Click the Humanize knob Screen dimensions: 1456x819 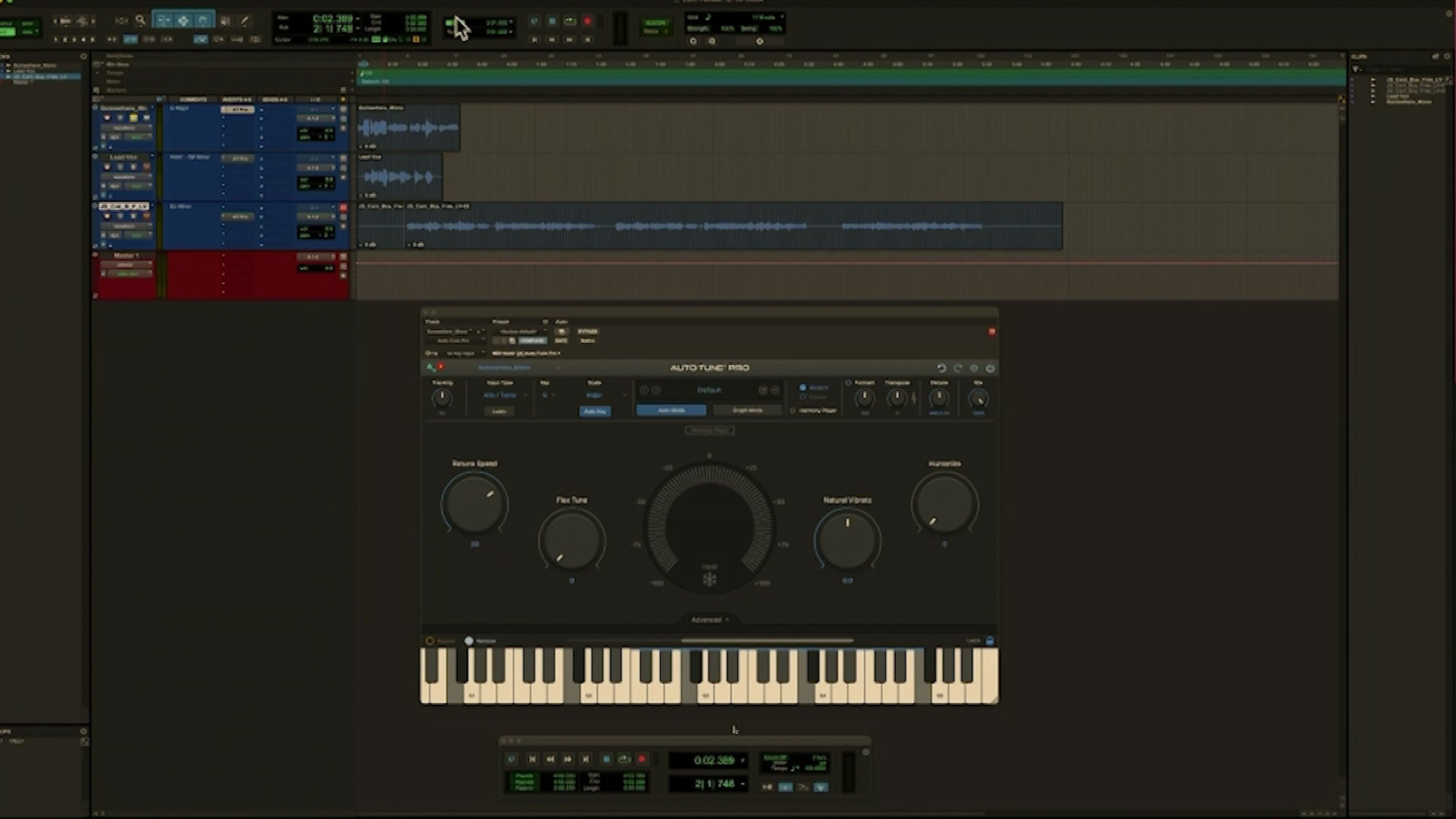(945, 504)
